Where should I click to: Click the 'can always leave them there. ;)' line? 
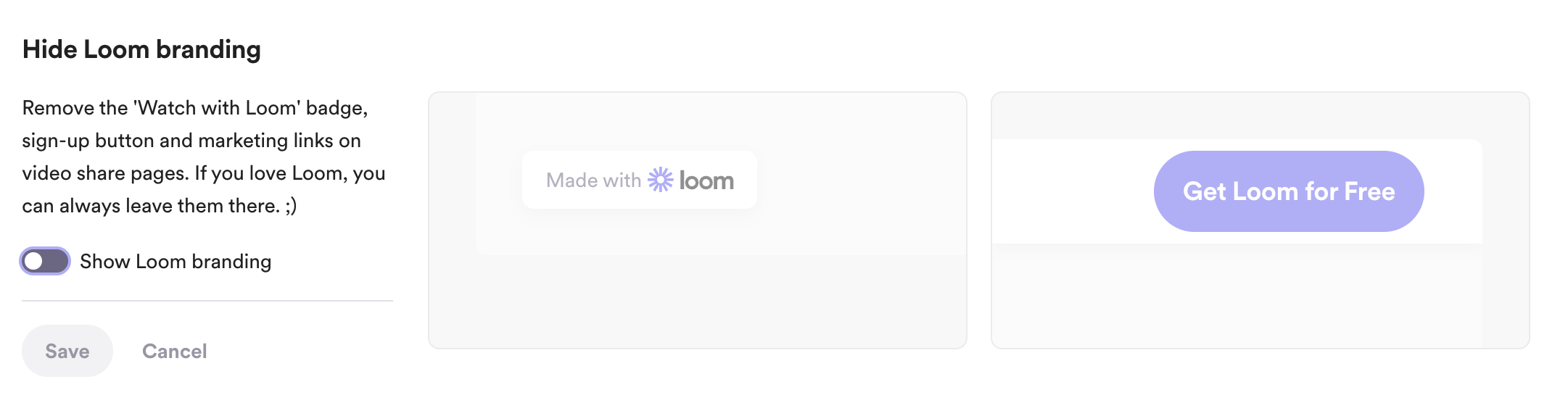[160, 206]
